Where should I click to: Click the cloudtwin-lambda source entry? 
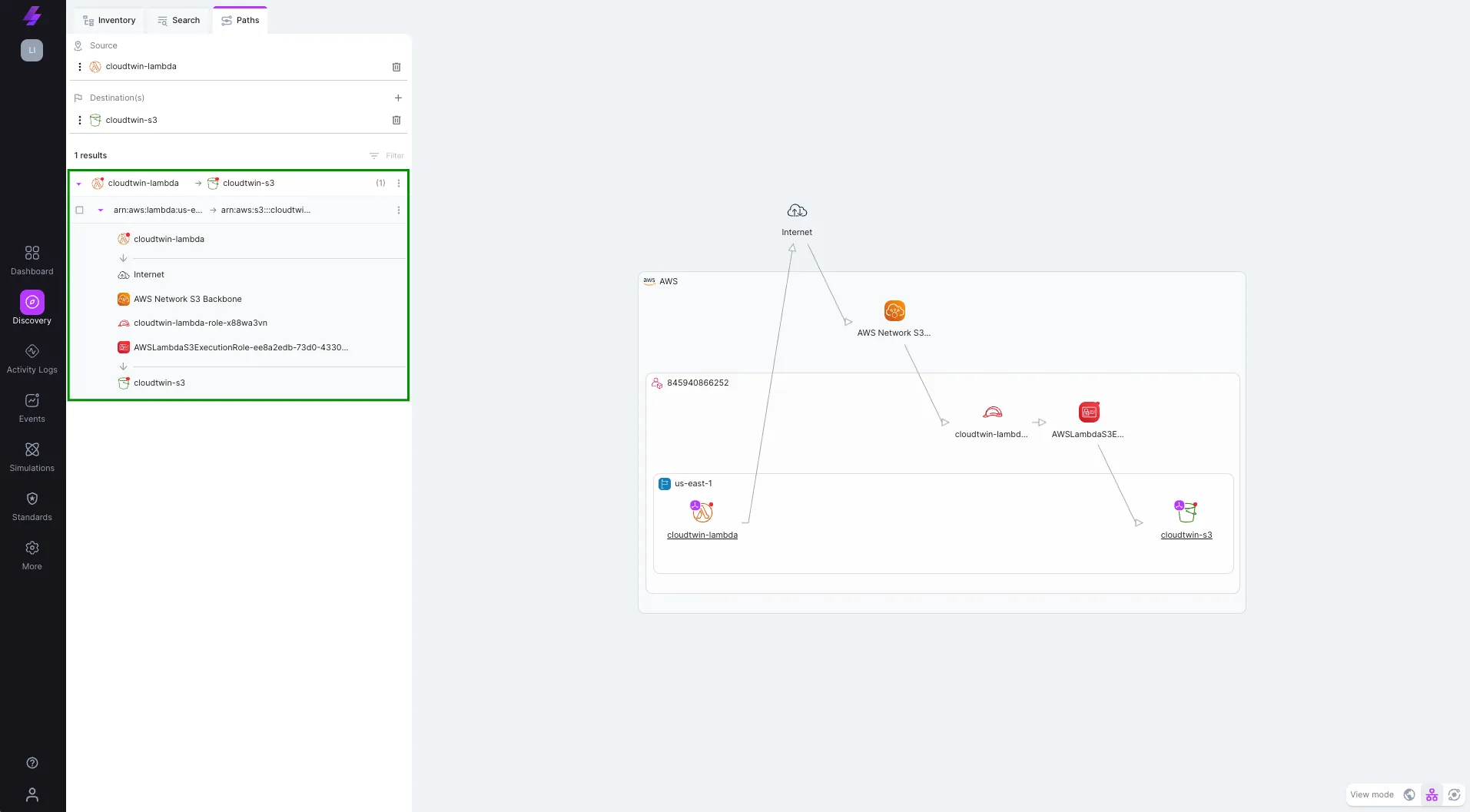[141, 67]
